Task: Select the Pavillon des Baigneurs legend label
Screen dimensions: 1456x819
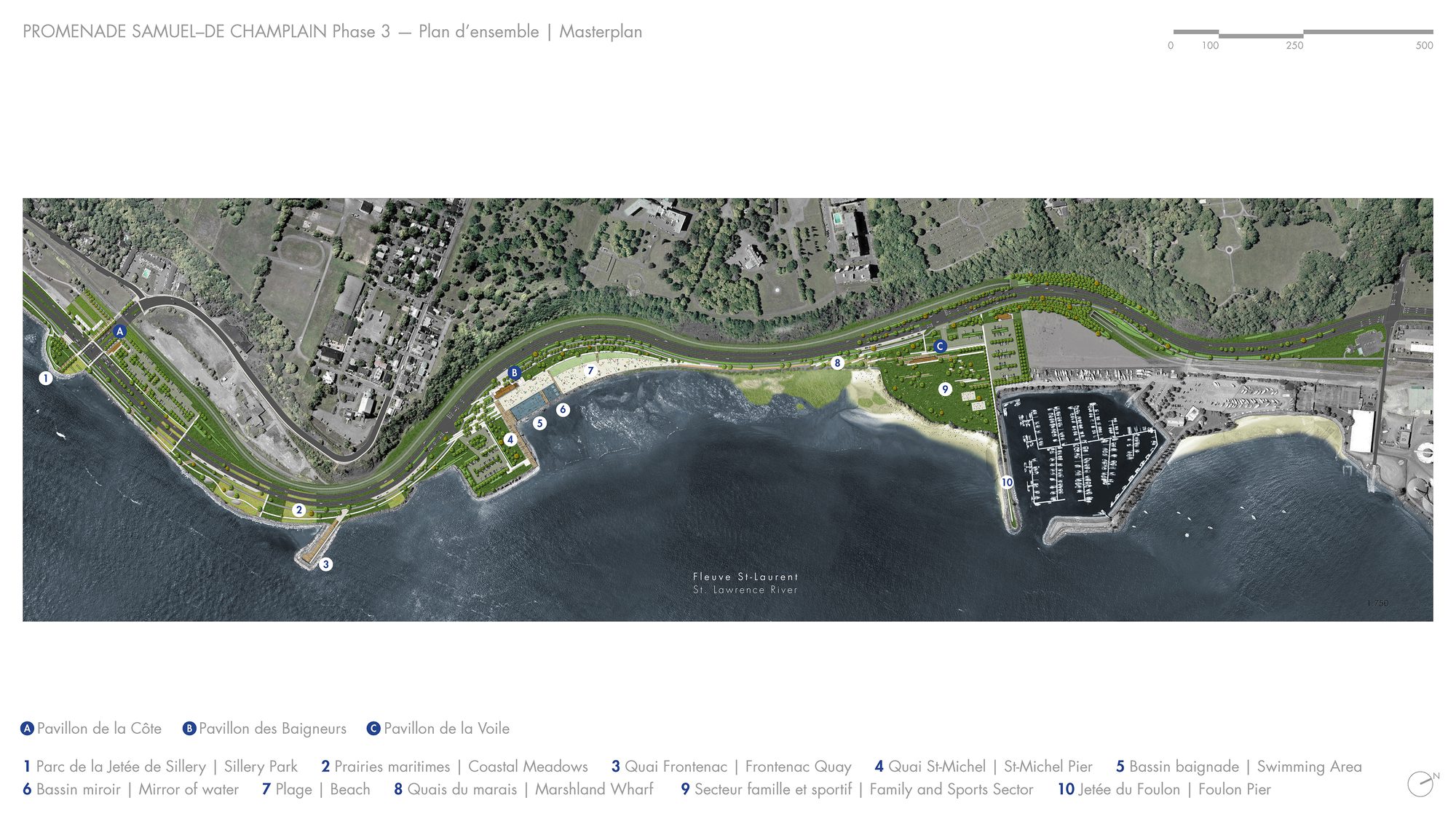Action: 264,729
